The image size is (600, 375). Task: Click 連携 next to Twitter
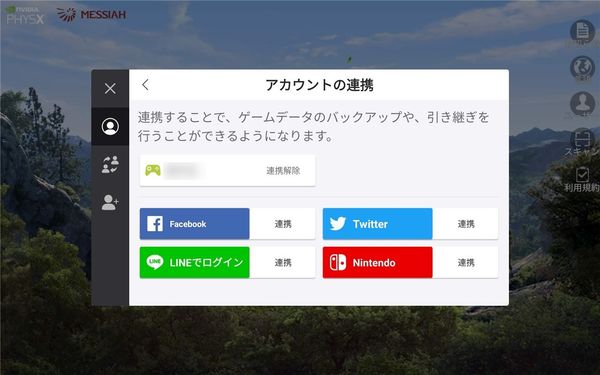point(466,224)
